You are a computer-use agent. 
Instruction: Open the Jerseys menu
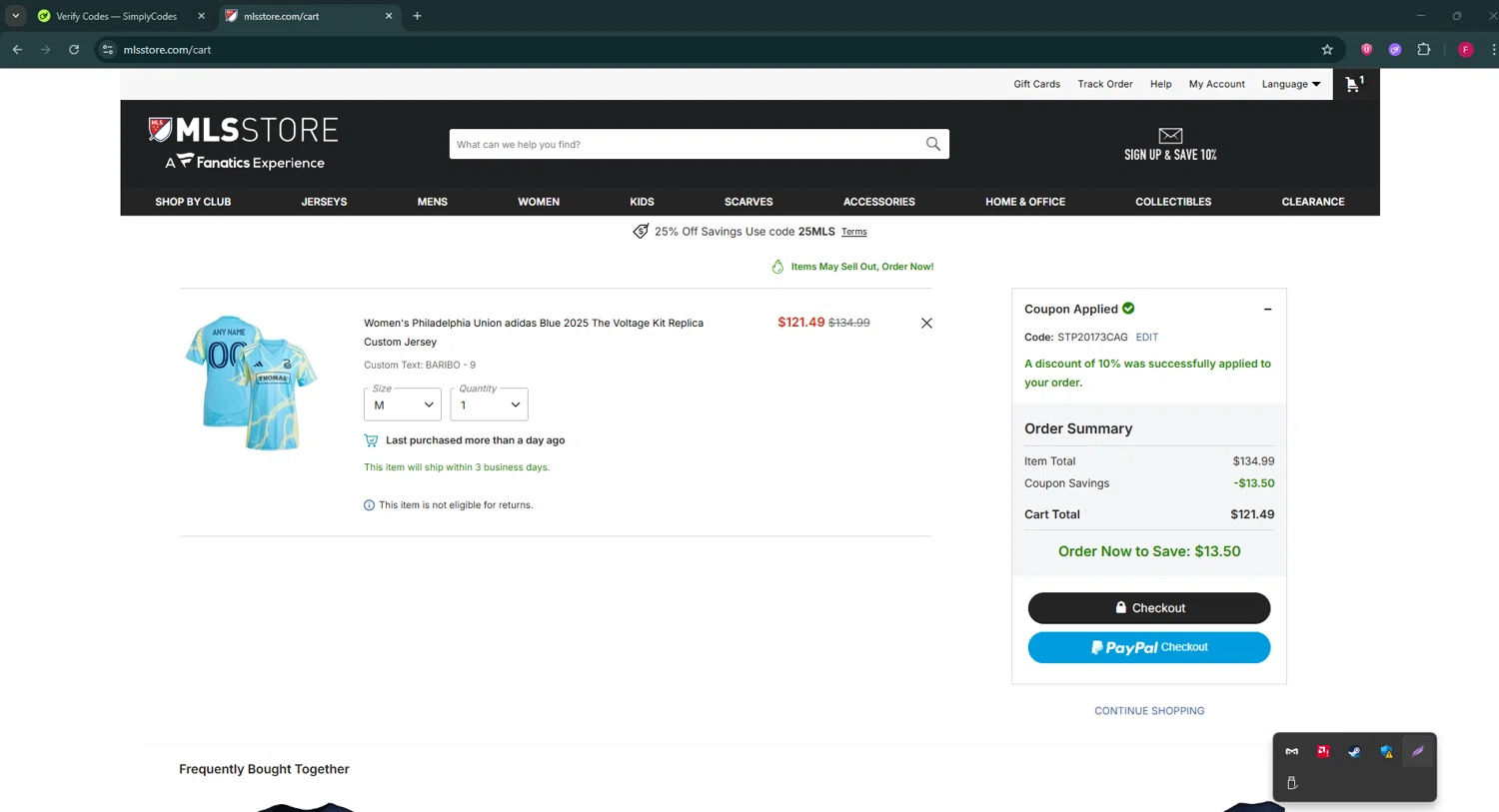coord(324,202)
